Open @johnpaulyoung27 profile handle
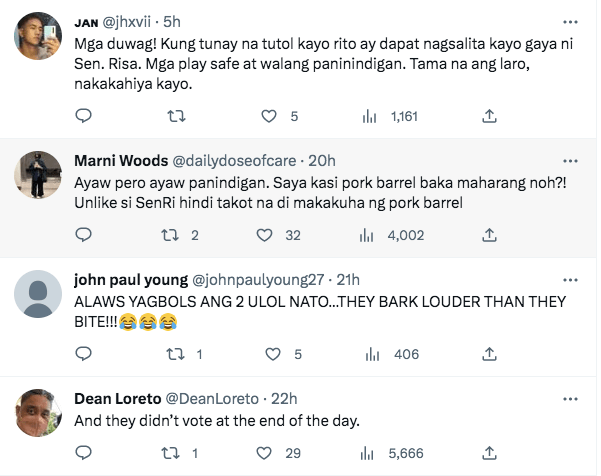The height and width of the screenshot is (476, 601). tap(259, 279)
